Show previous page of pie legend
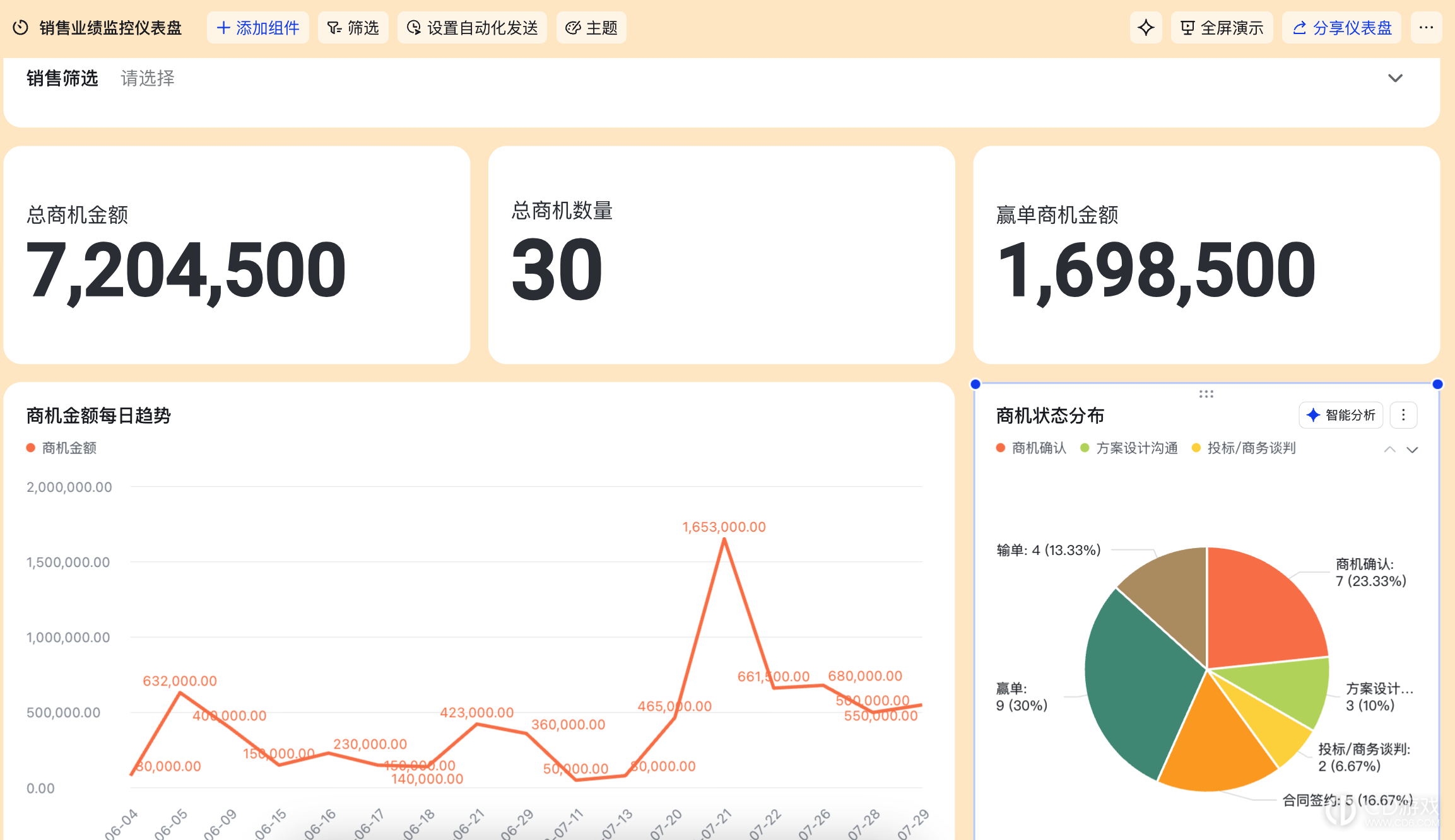Viewport: 1455px width, 840px height. coord(1389,450)
